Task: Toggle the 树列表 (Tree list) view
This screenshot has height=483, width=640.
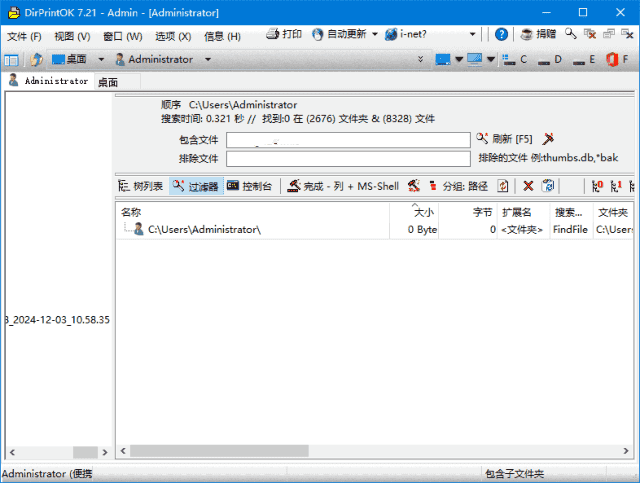Action: (141, 186)
